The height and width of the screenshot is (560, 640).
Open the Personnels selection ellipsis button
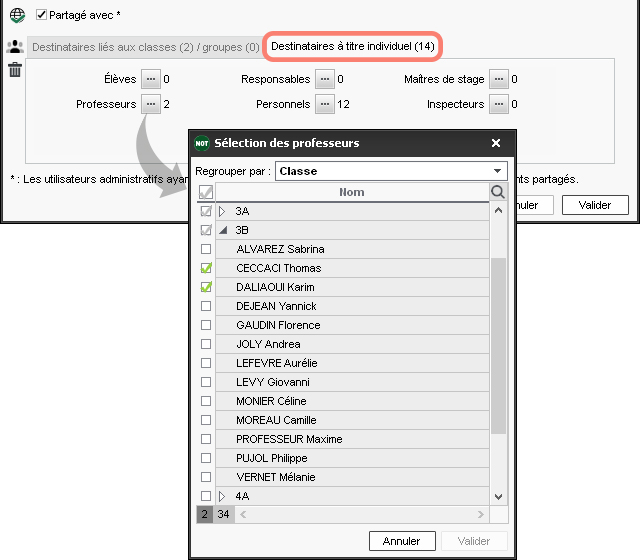[x=325, y=104]
